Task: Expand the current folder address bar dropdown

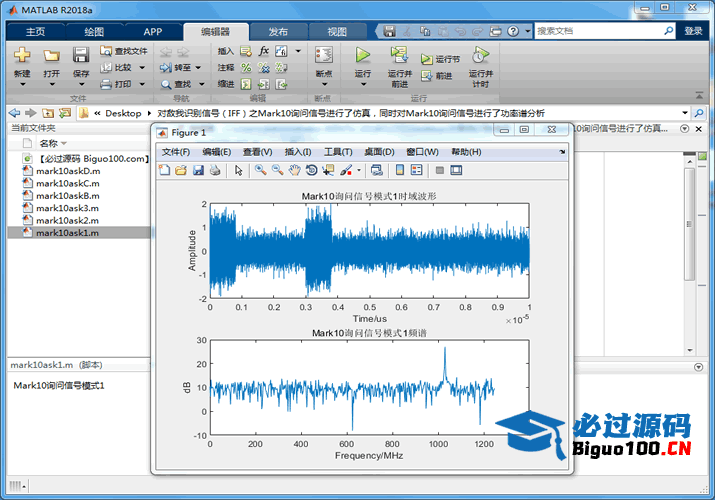Action: pyautogui.click(x=685, y=113)
